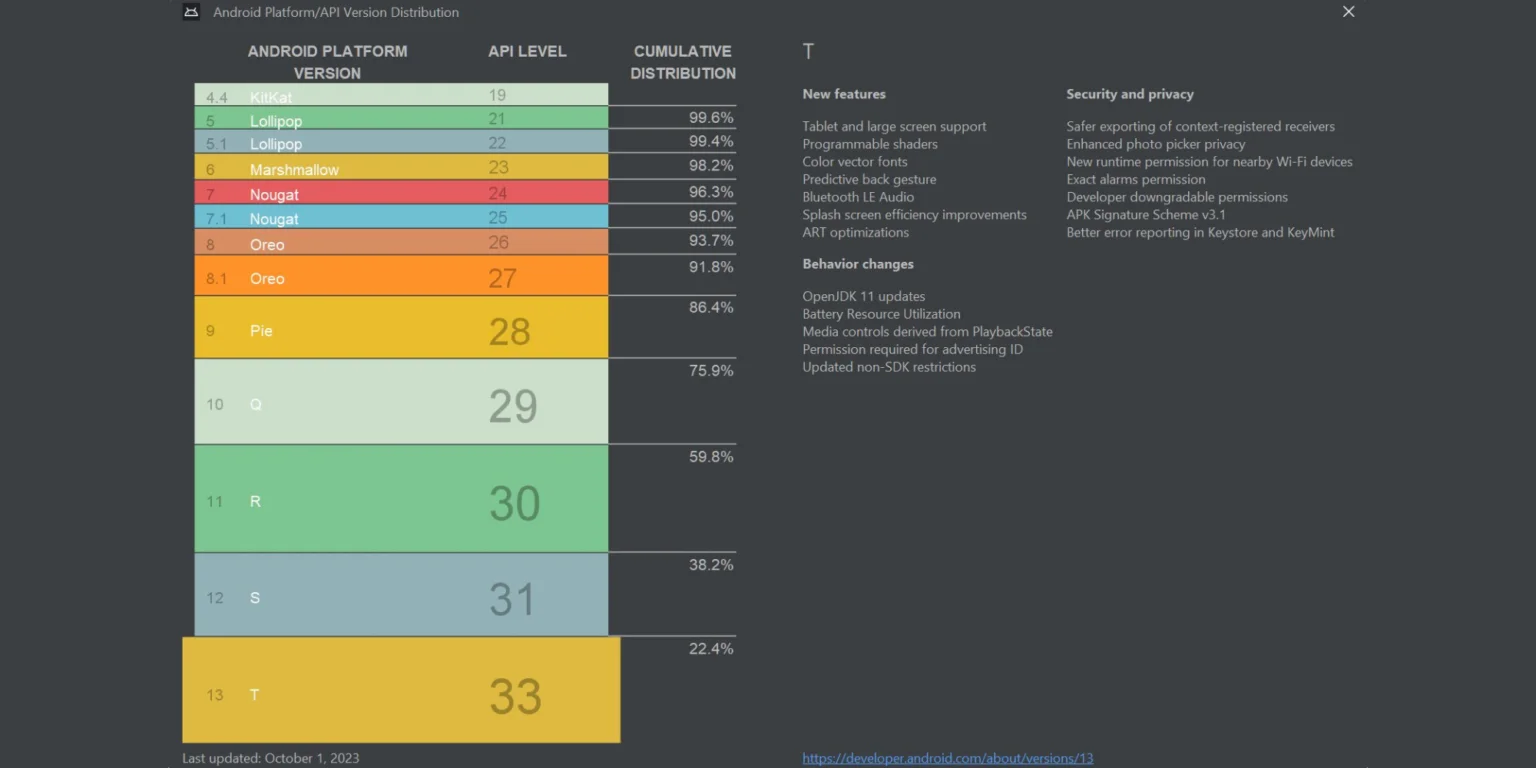Click the 96.3% cumulative distribution value
1536x768 pixels.
(711, 191)
